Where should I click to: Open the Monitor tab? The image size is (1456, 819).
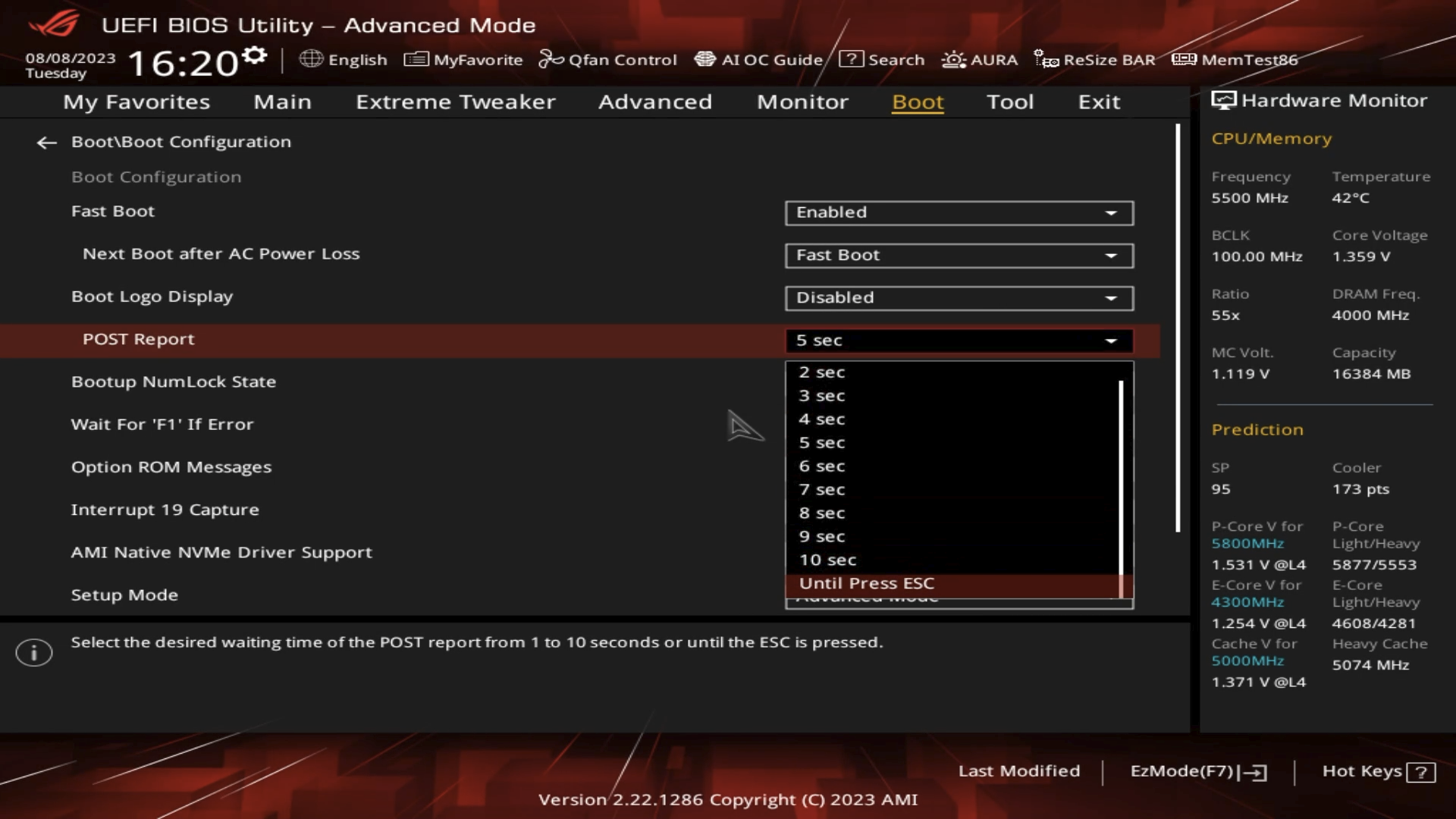(x=802, y=102)
